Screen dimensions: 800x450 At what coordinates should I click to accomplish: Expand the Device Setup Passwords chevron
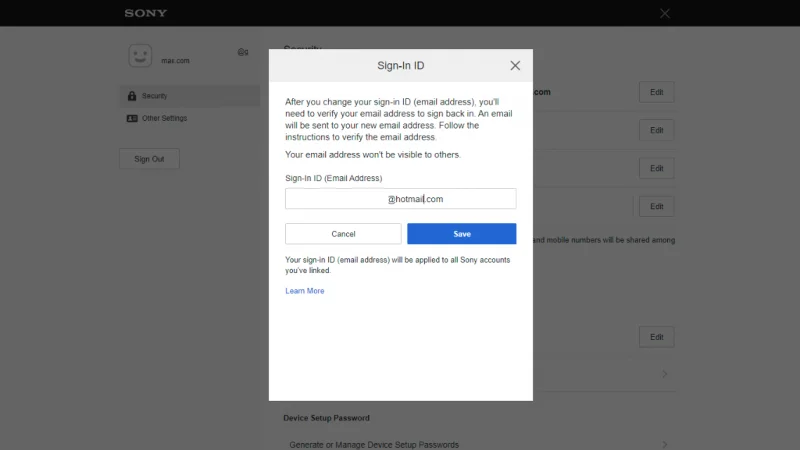coord(664,444)
